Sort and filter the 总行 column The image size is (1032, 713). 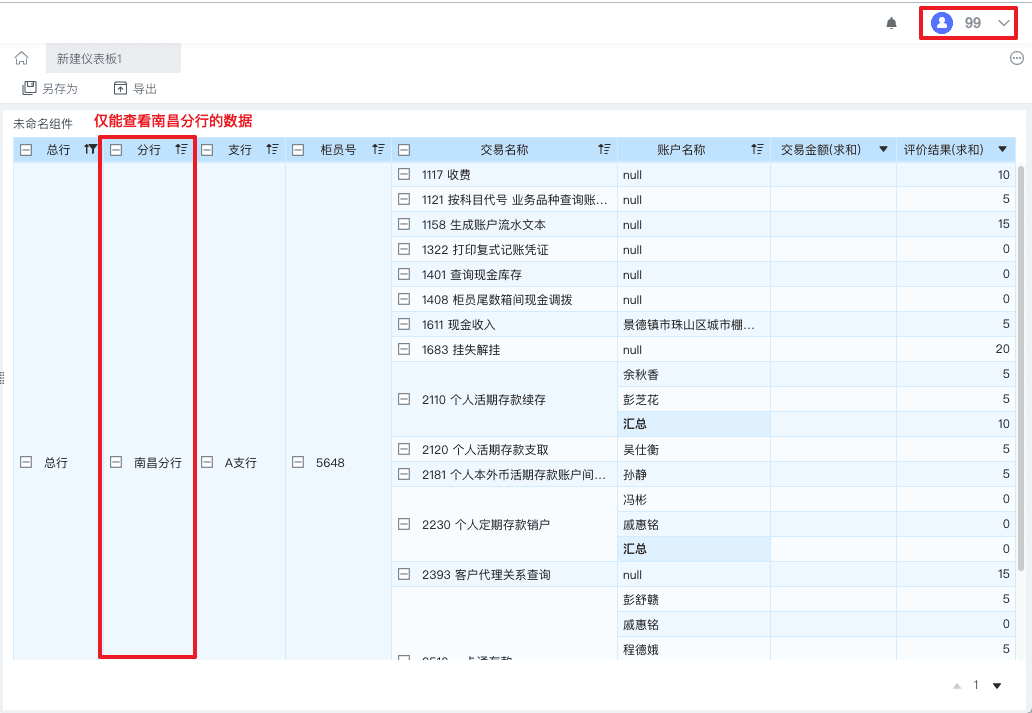coord(91,149)
